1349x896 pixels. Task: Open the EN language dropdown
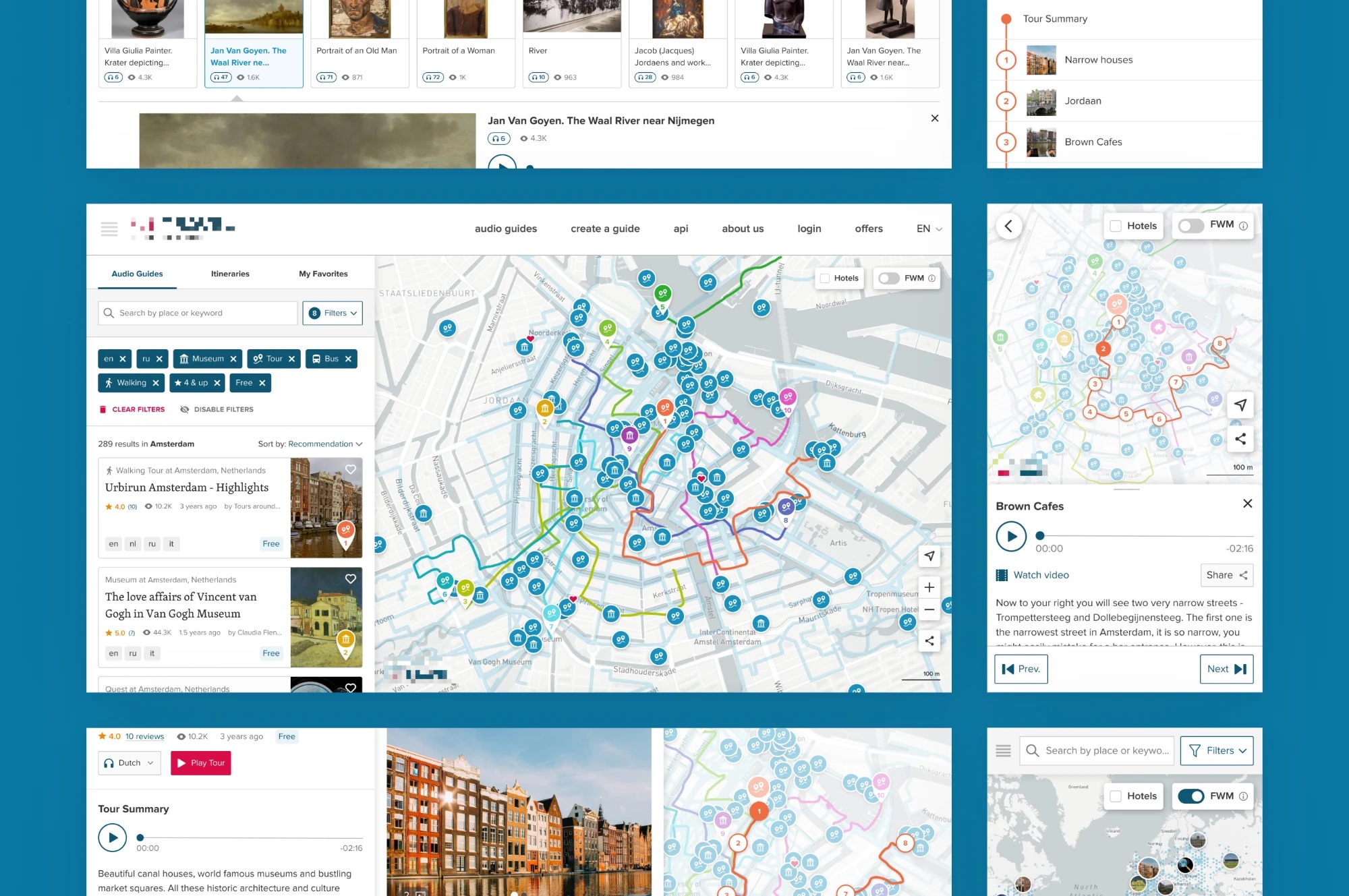pos(929,229)
